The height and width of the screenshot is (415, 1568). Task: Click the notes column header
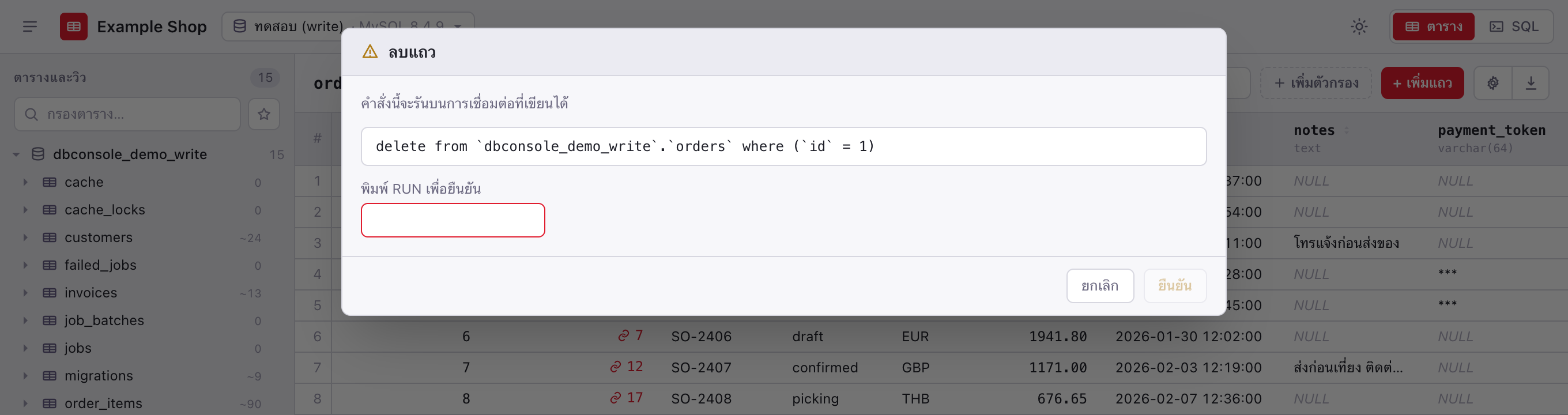[1314, 130]
